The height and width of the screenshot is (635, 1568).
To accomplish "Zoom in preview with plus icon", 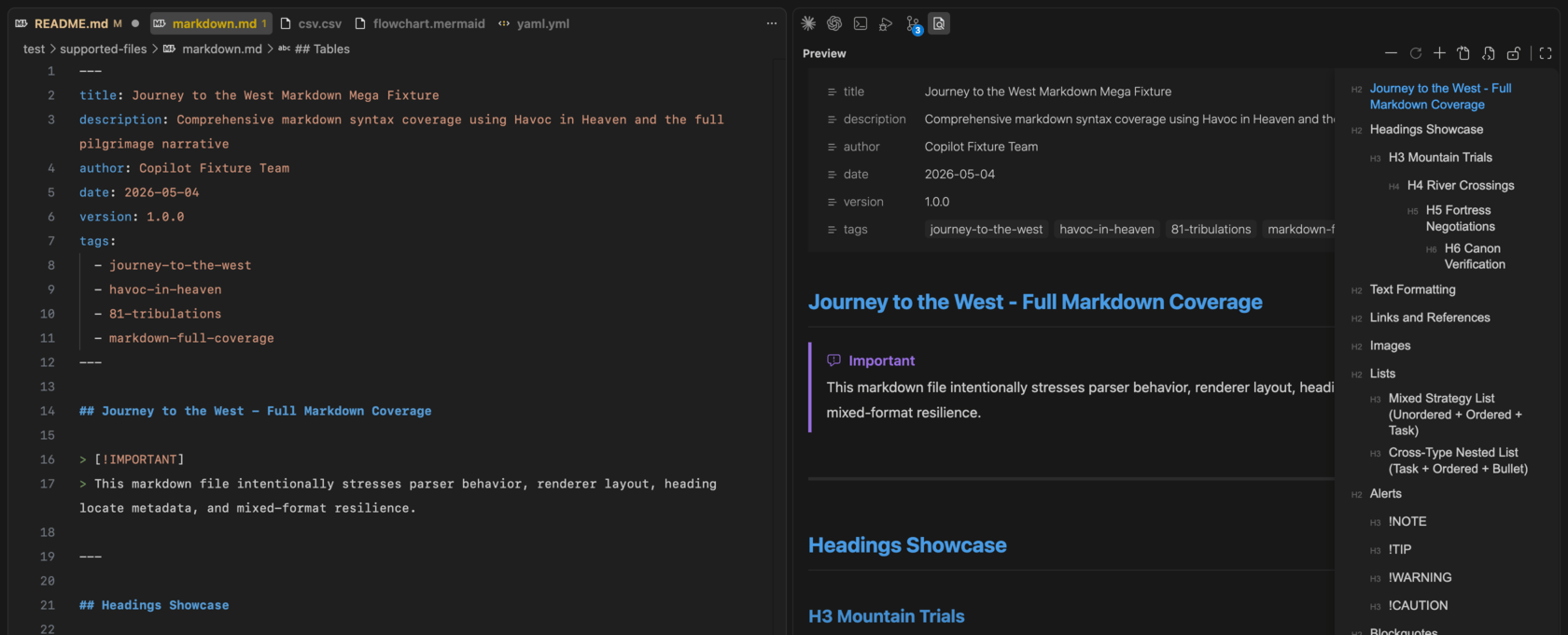I will pyautogui.click(x=1439, y=53).
